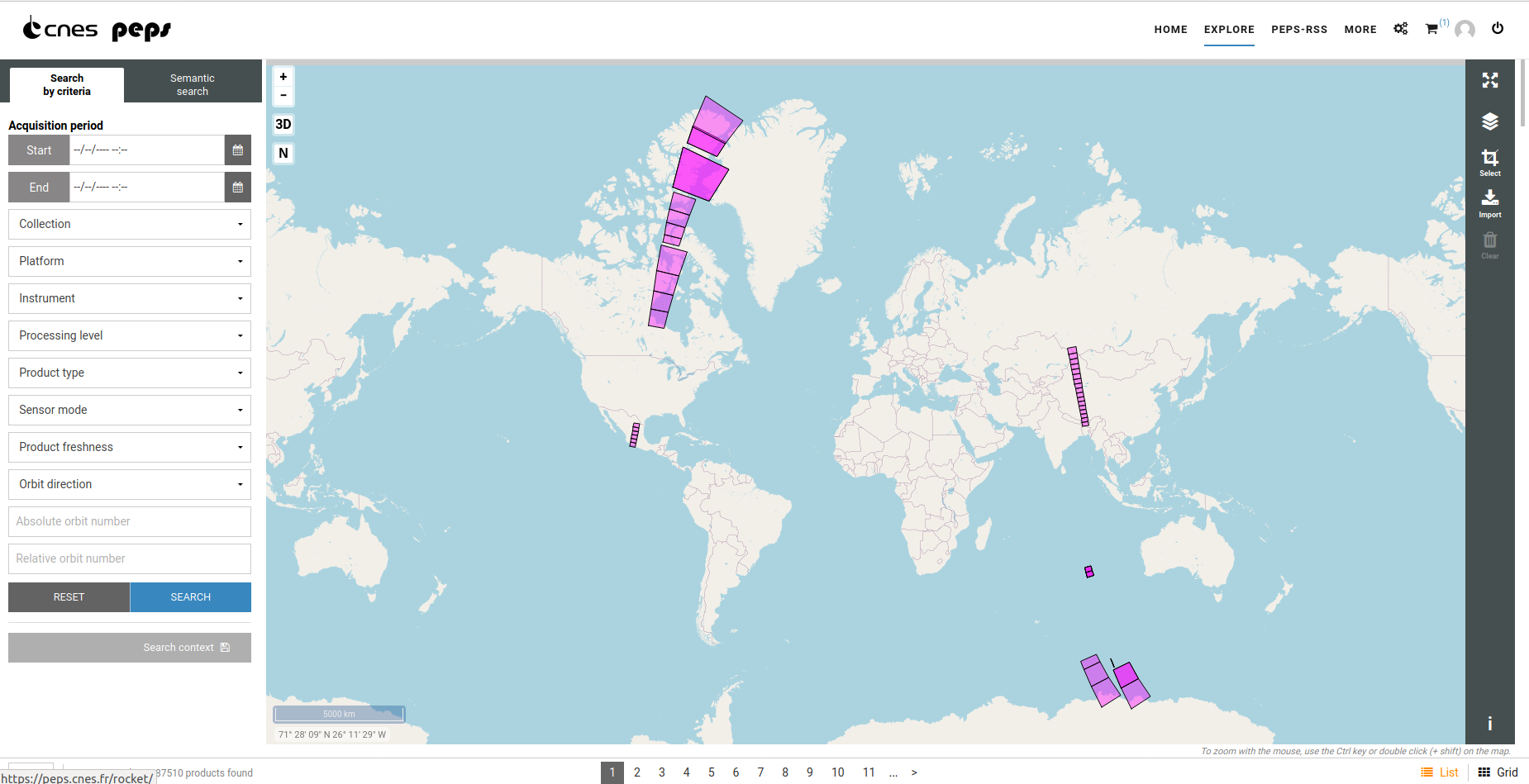Activate the Select area crop tool
Screen dimensions: 1529x784
coord(1489,161)
